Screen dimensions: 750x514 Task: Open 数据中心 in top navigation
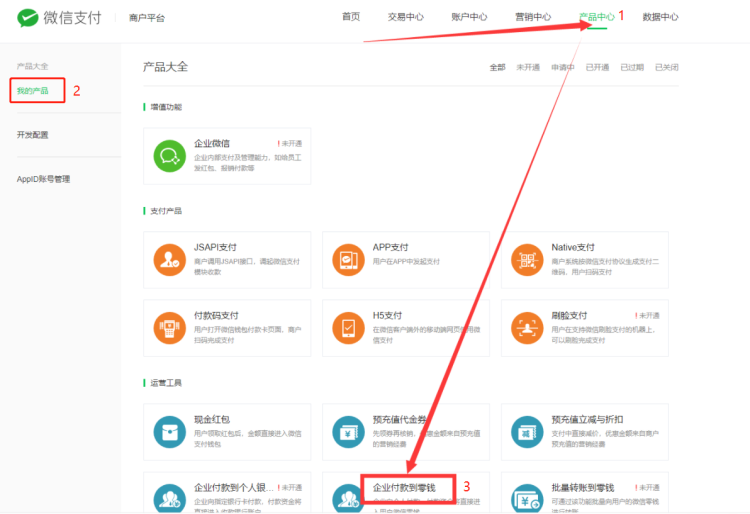click(x=661, y=17)
